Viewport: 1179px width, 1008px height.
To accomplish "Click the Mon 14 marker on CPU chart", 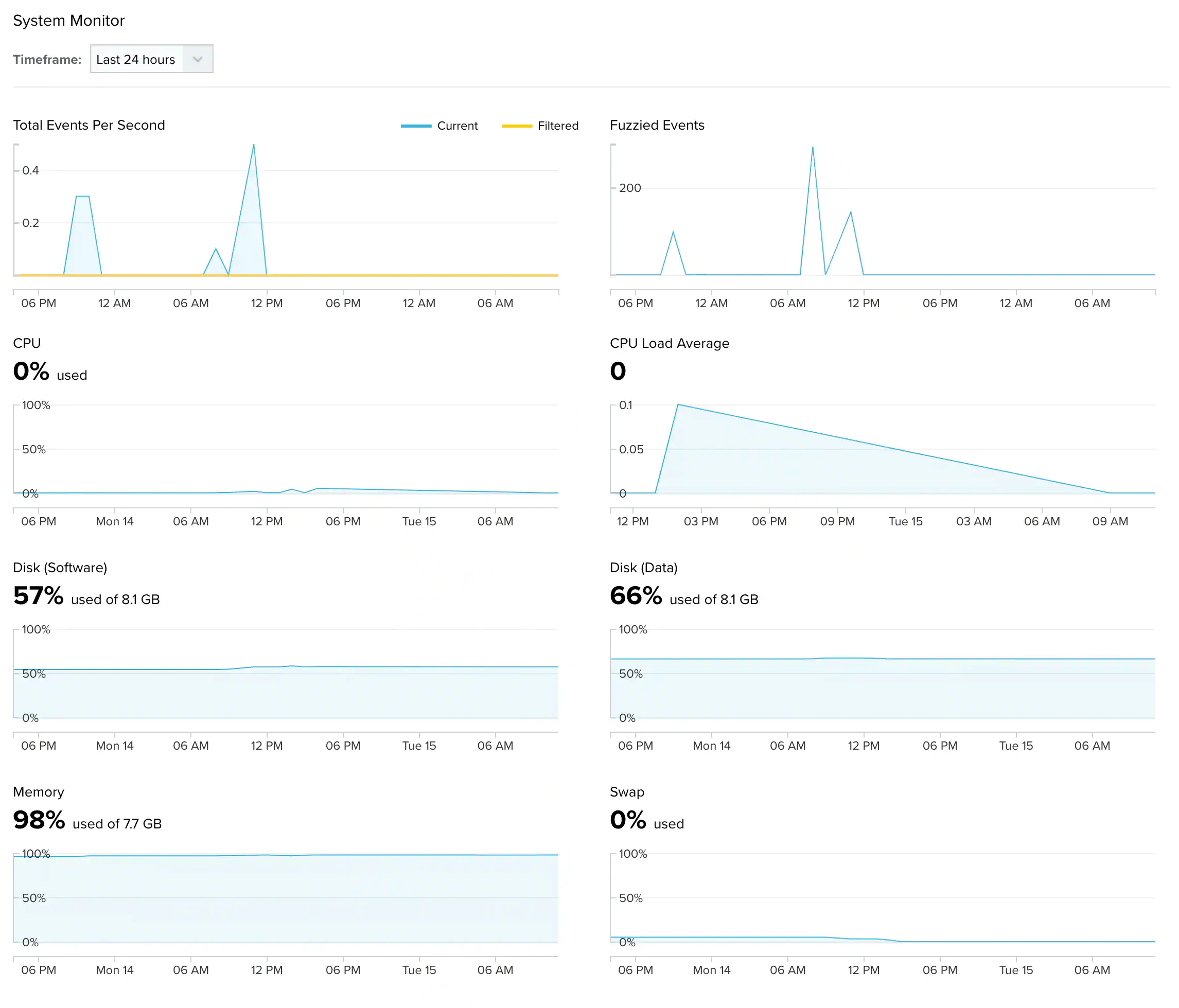I will click(x=114, y=521).
